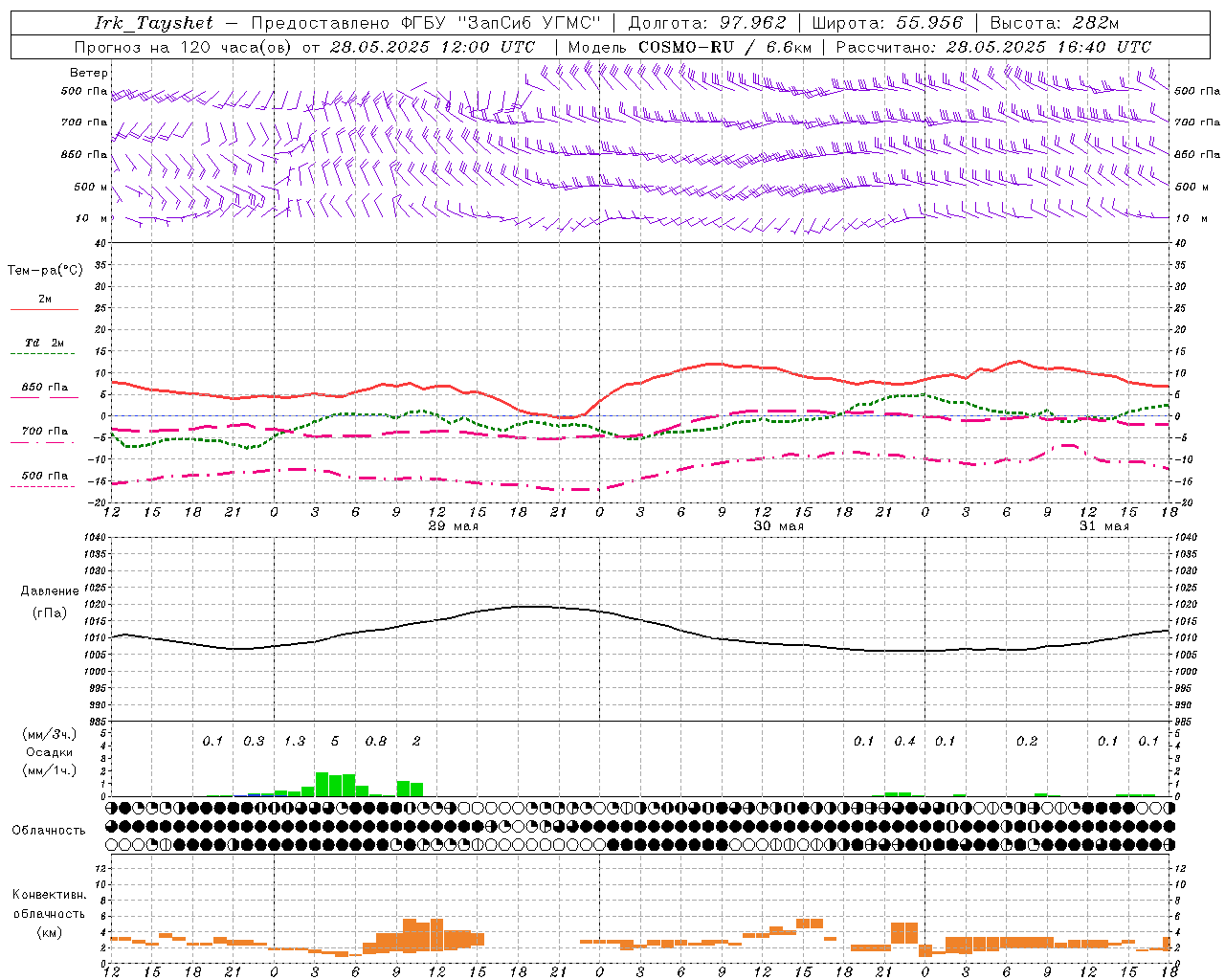Viewport: 1225px width, 980px height.
Task: Click the Облачность cloud cover label
Action: point(50,831)
